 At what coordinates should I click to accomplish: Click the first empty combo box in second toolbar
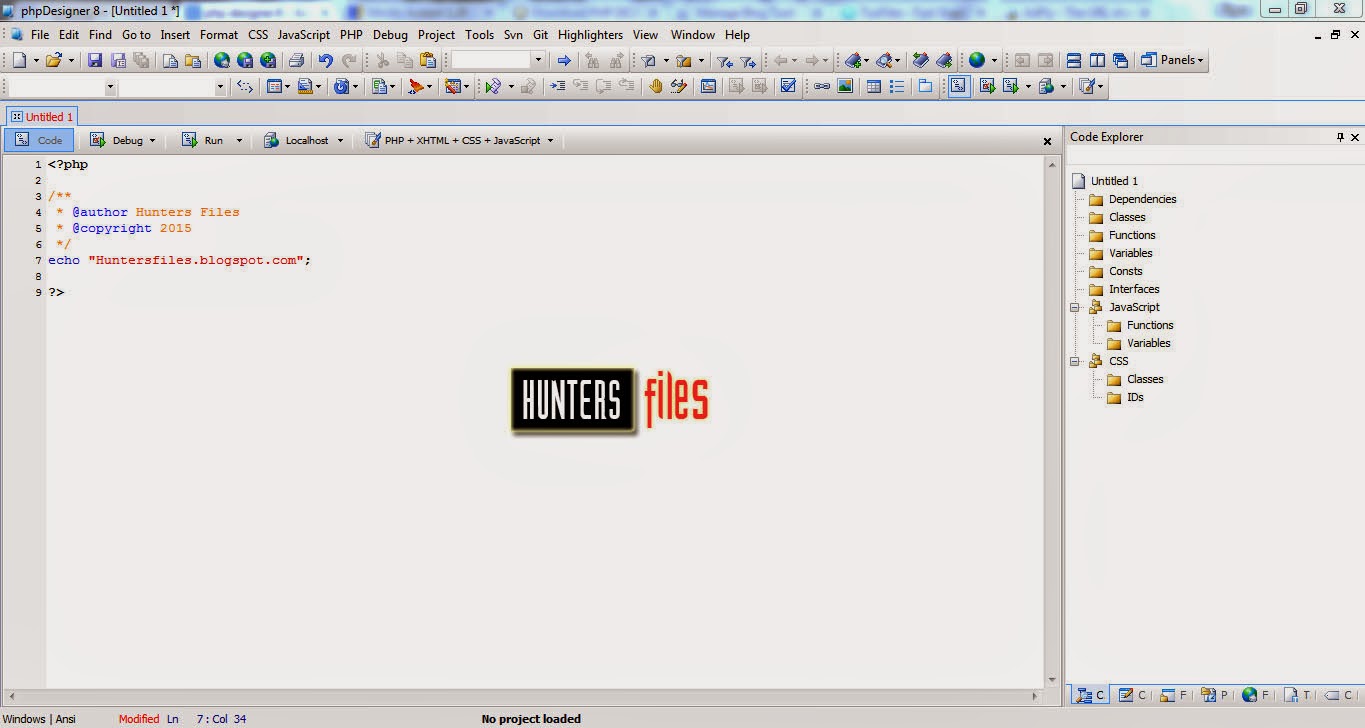[60, 87]
